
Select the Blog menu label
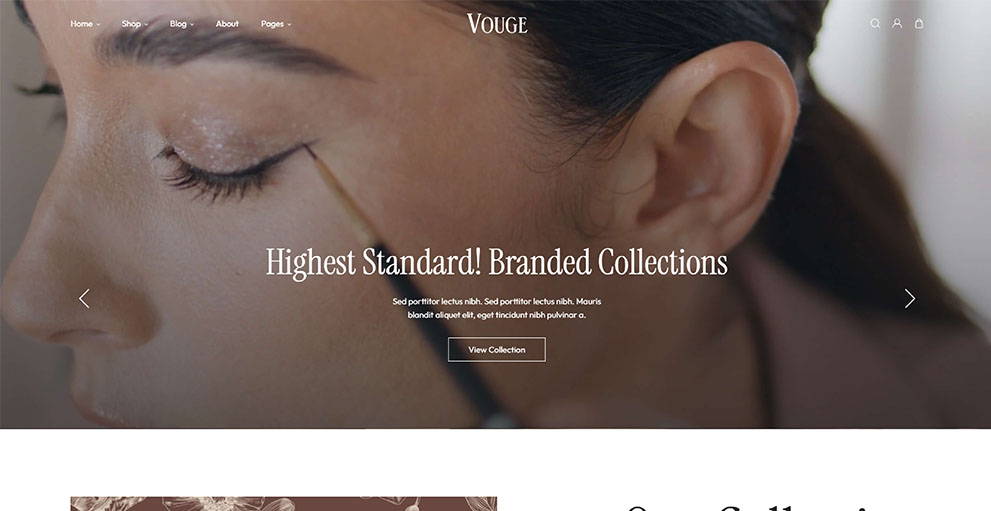(178, 24)
